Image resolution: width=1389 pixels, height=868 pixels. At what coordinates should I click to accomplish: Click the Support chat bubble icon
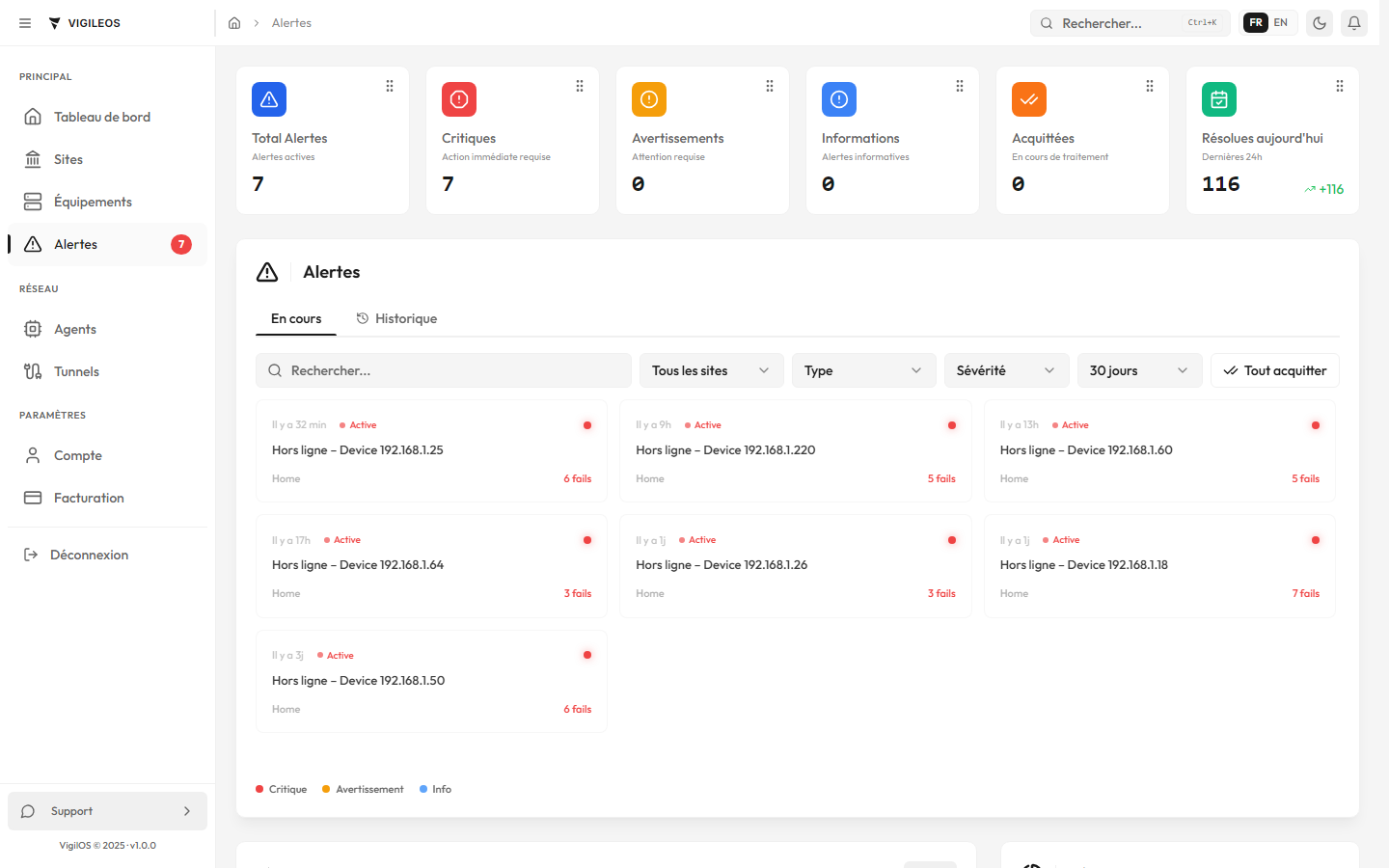coord(28,811)
